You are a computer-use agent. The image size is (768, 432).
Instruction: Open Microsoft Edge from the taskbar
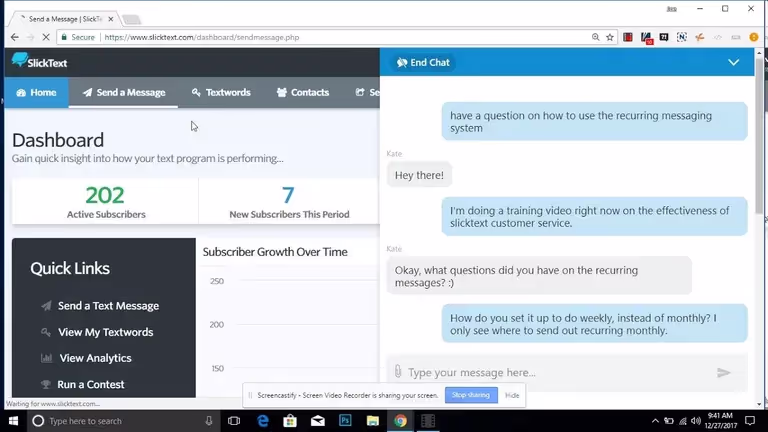click(x=263, y=421)
